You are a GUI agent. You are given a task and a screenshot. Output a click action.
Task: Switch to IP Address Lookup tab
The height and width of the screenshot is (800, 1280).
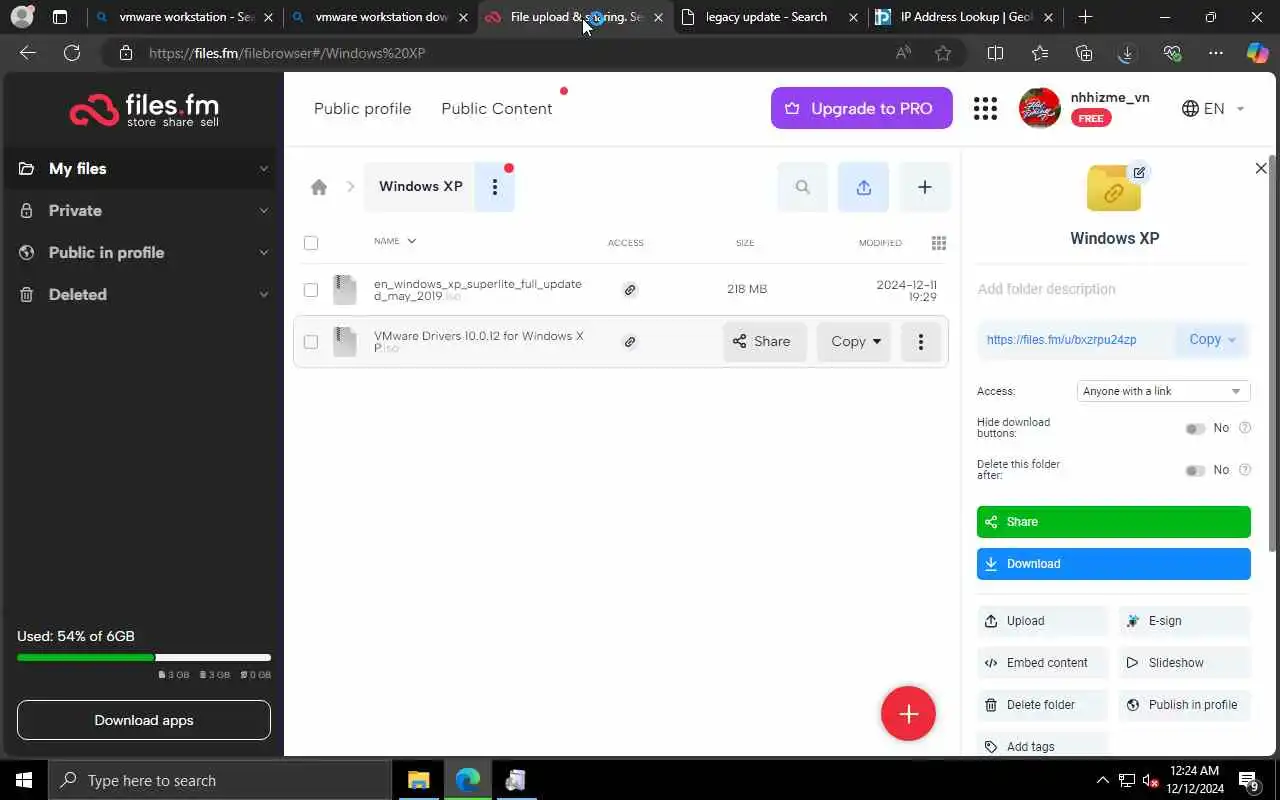click(964, 17)
